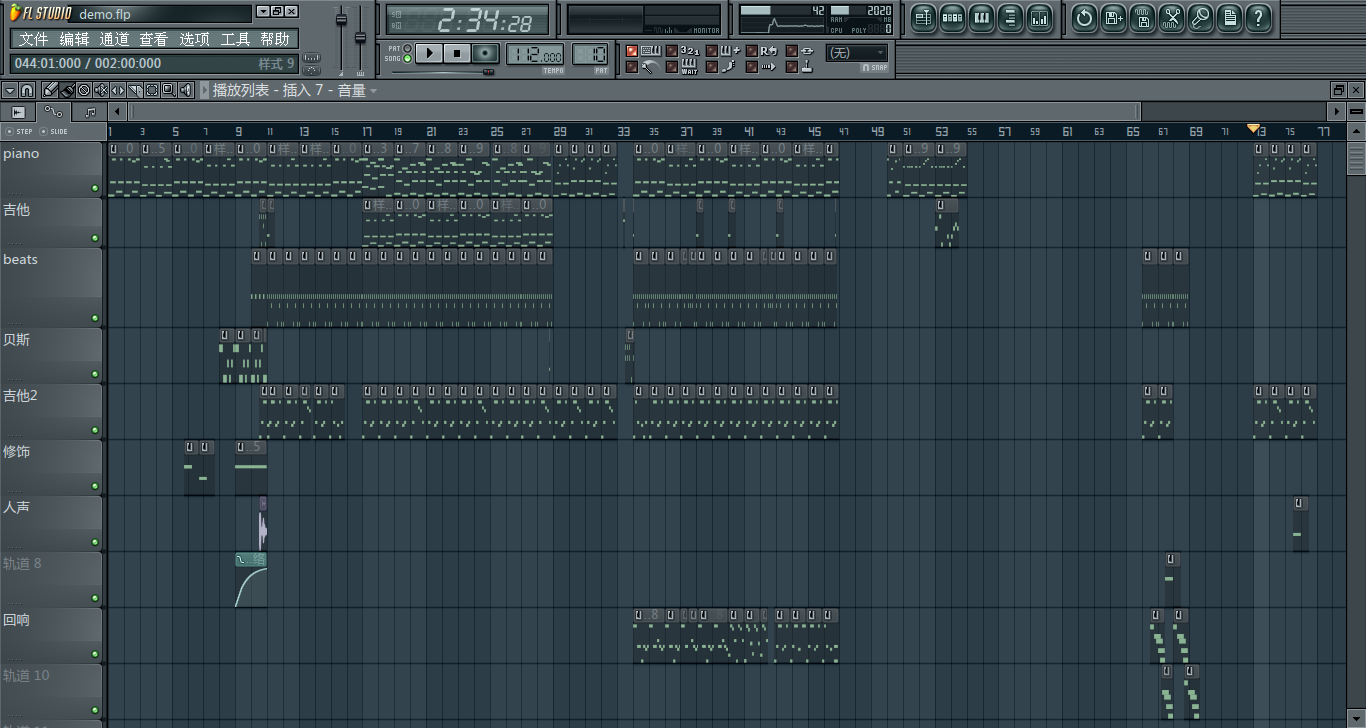The height and width of the screenshot is (728, 1366).
Task: Open the 编辑 menu
Action: click(x=74, y=39)
